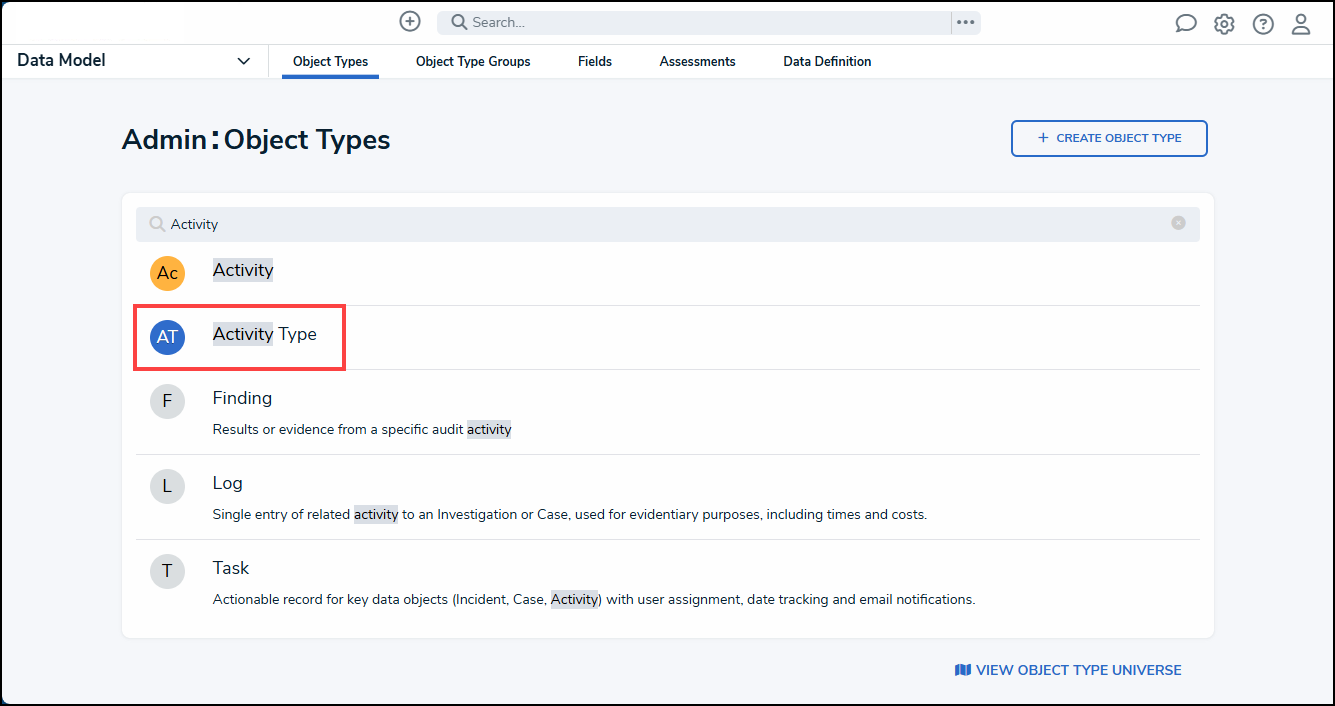Open the chat bubble icon
This screenshot has width=1335, height=706.
[1185, 24]
